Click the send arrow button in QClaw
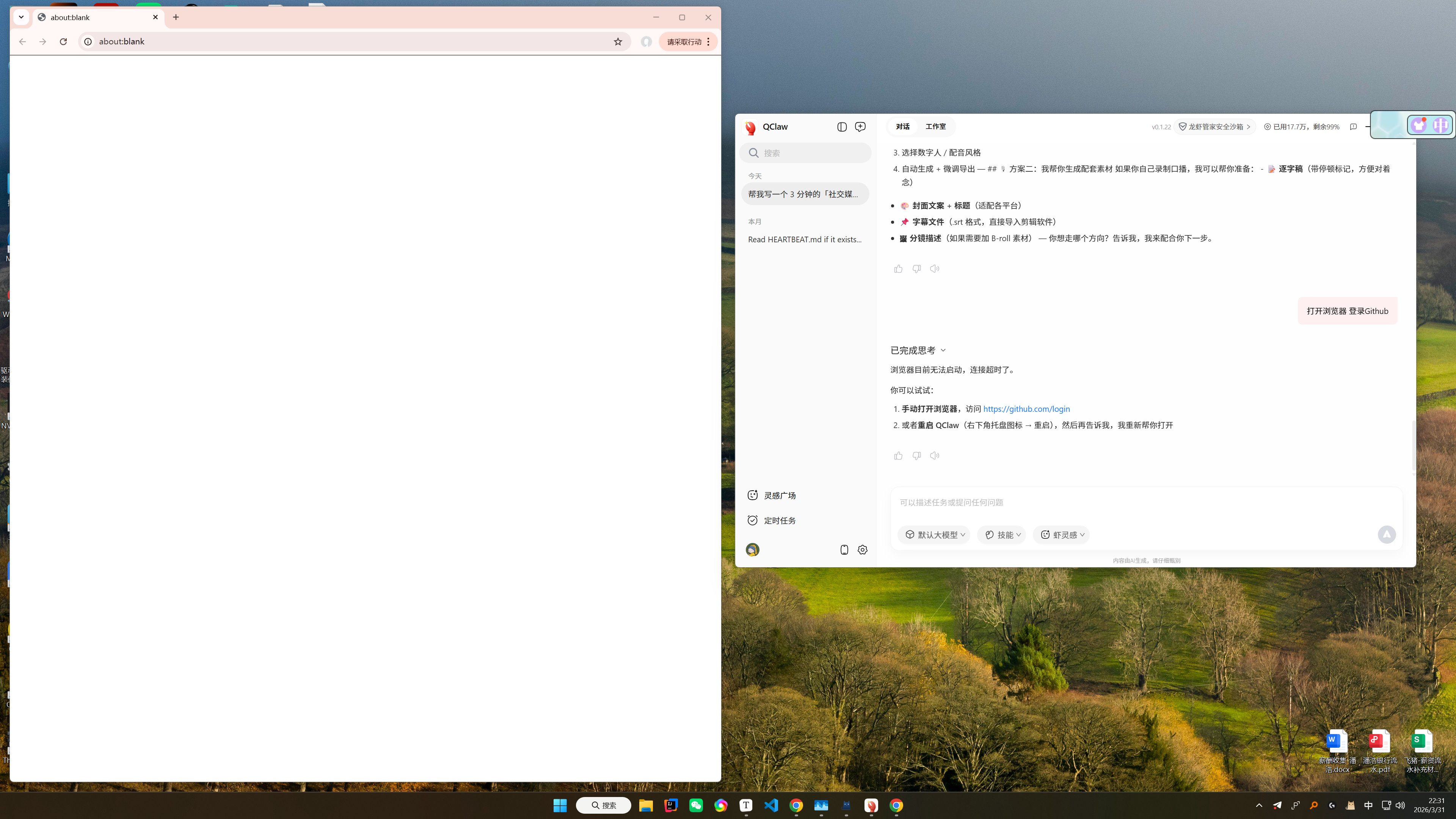This screenshot has width=1456, height=819. 1387,535
